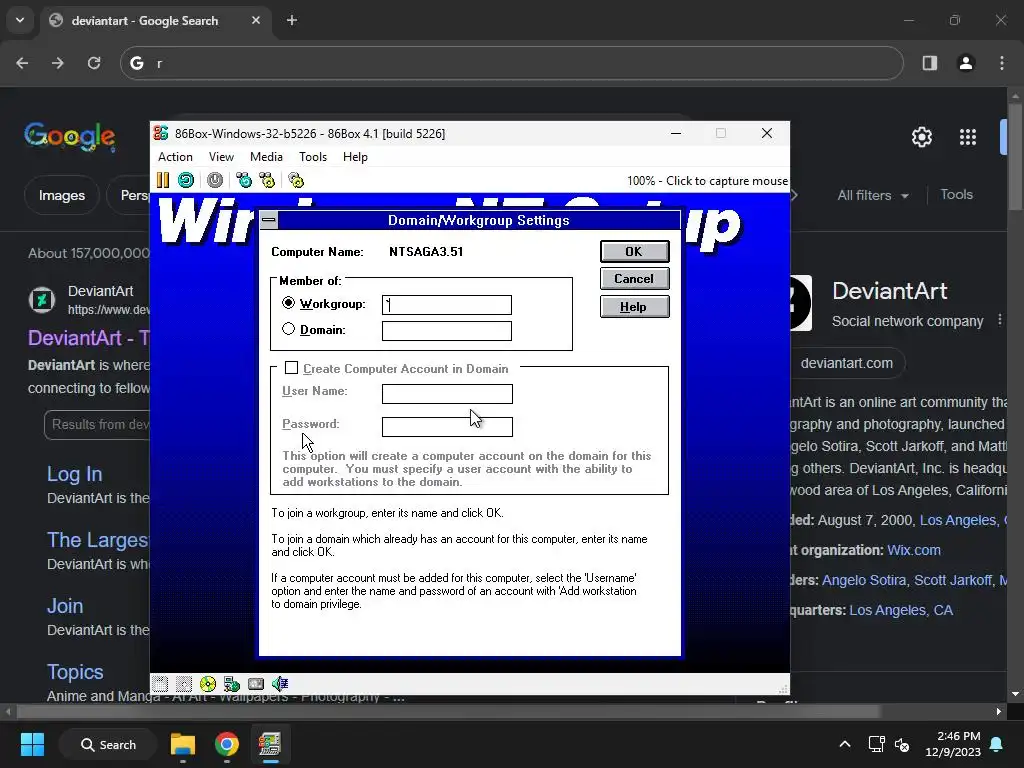Focus the Chrome address bar
Image resolution: width=1024 pixels, height=768 pixels.
click(x=511, y=63)
